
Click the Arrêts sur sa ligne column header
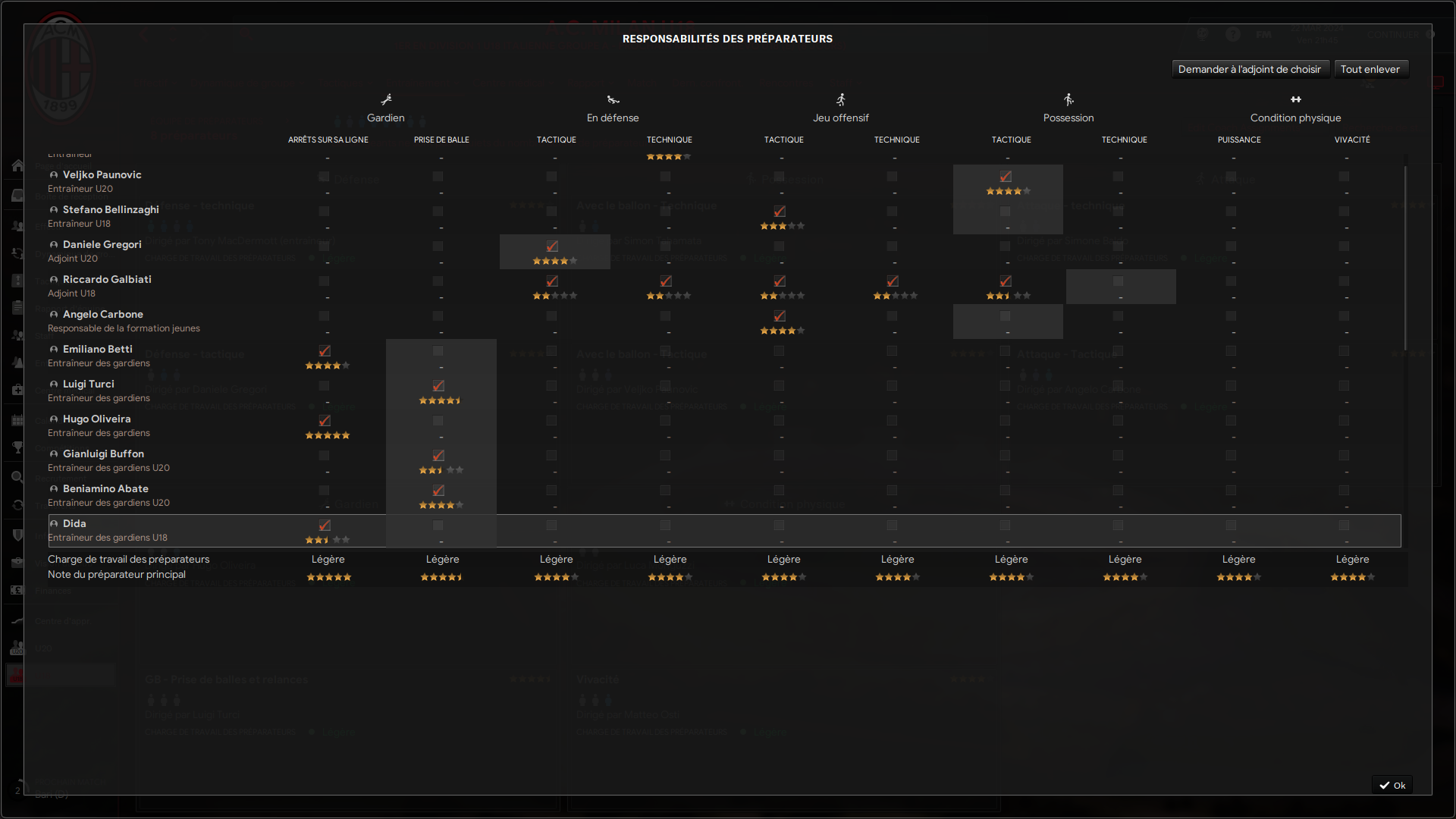[328, 140]
